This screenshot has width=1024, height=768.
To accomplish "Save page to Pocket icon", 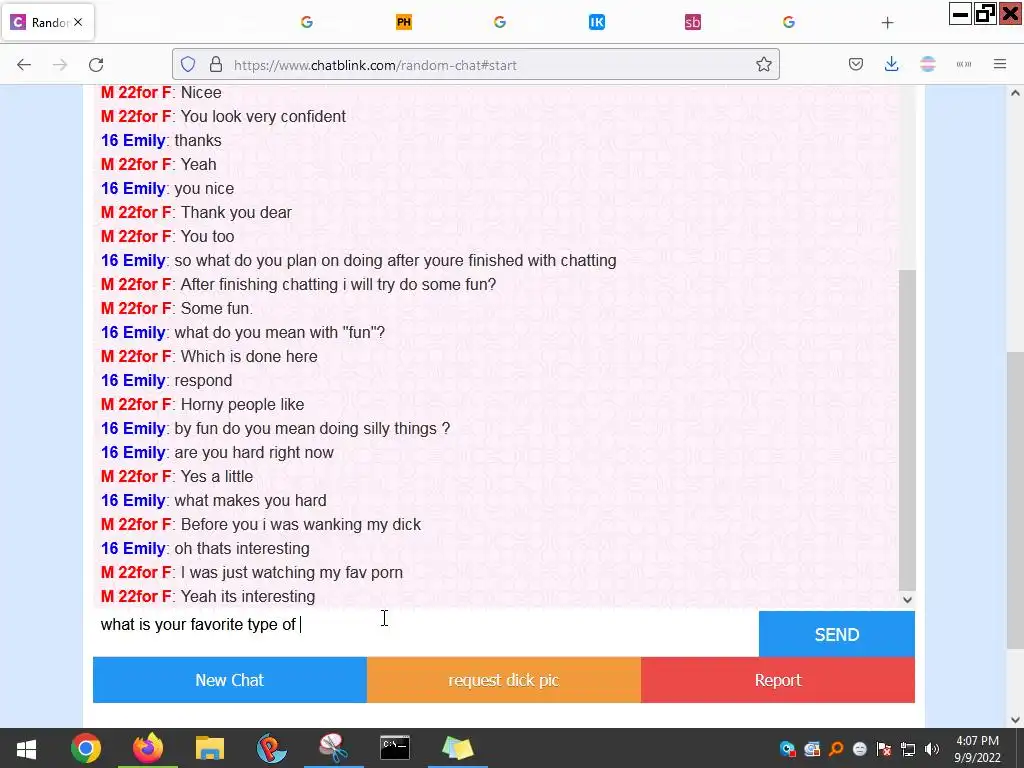I will click(x=856, y=65).
